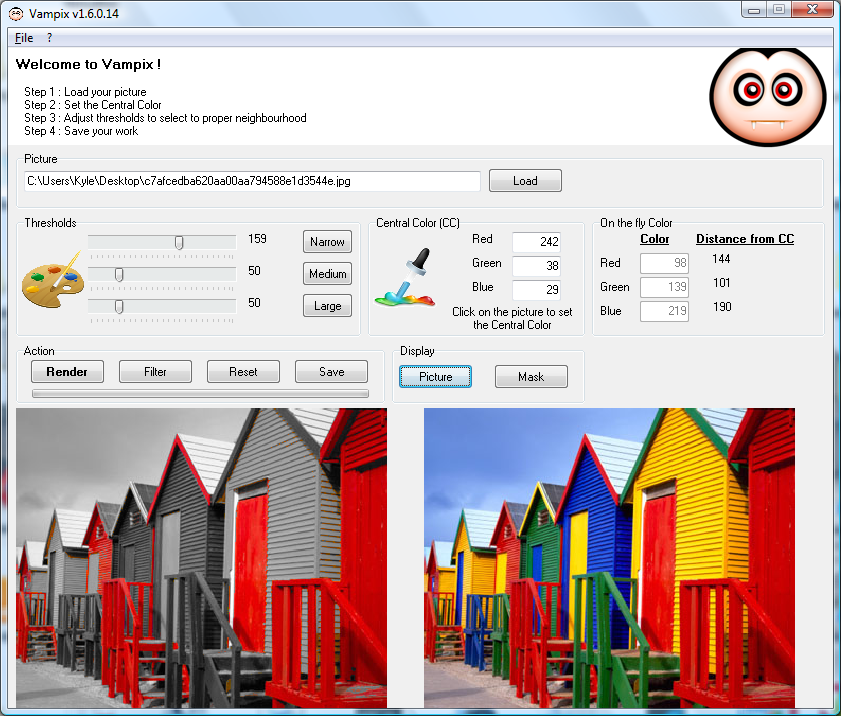841x716 pixels.
Task: Apply the Narrow threshold preset
Action: click(327, 242)
